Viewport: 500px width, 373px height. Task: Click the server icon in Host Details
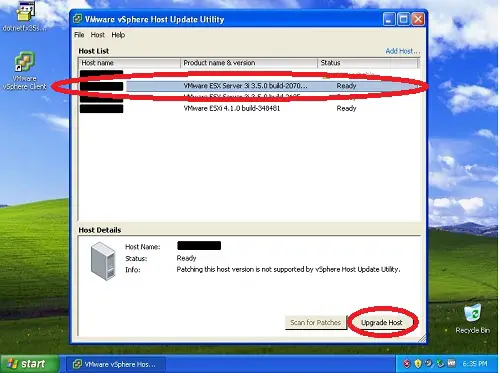(x=103, y=261)
